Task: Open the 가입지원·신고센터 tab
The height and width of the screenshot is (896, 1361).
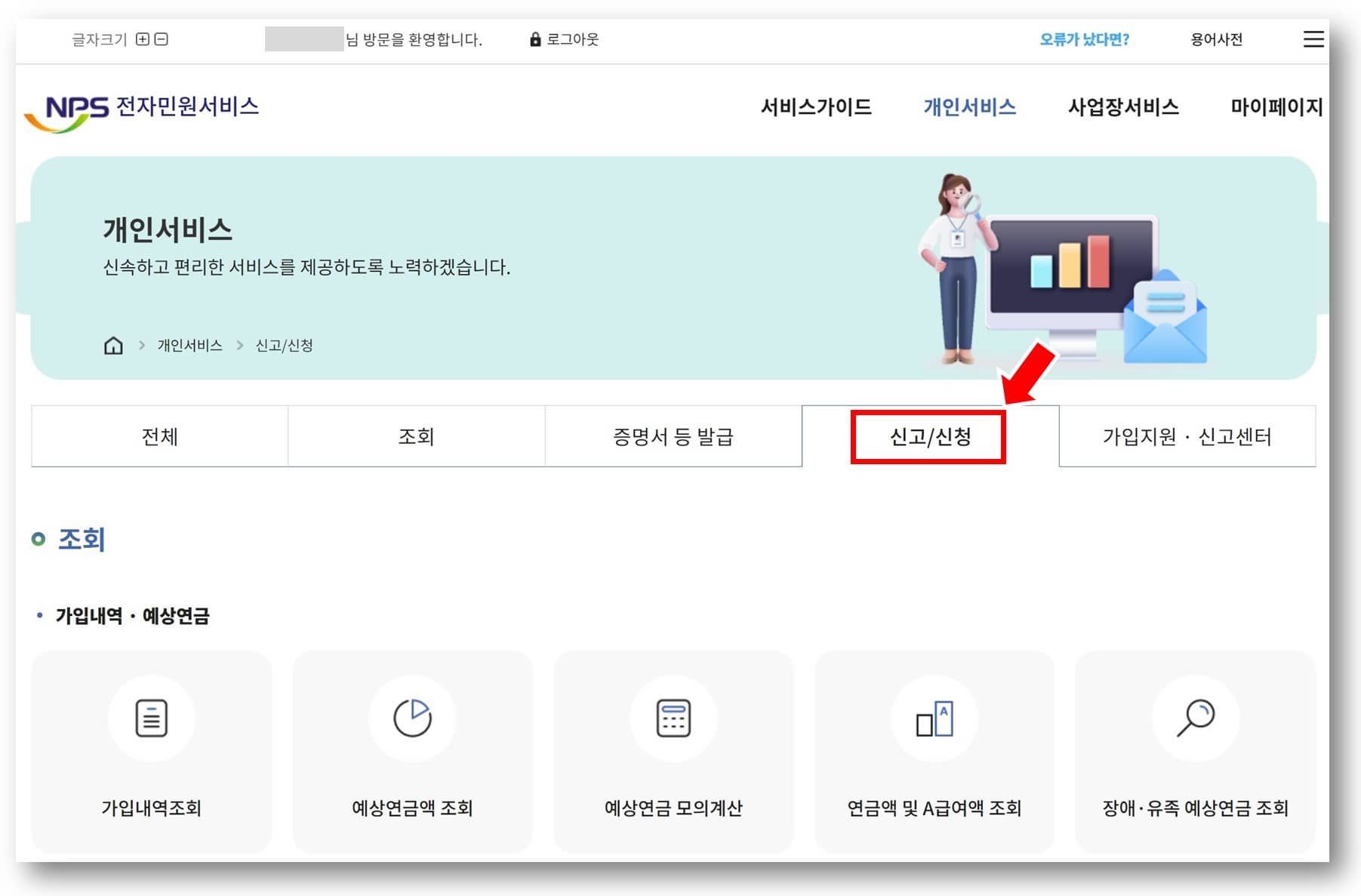Action: (1187, 436)
